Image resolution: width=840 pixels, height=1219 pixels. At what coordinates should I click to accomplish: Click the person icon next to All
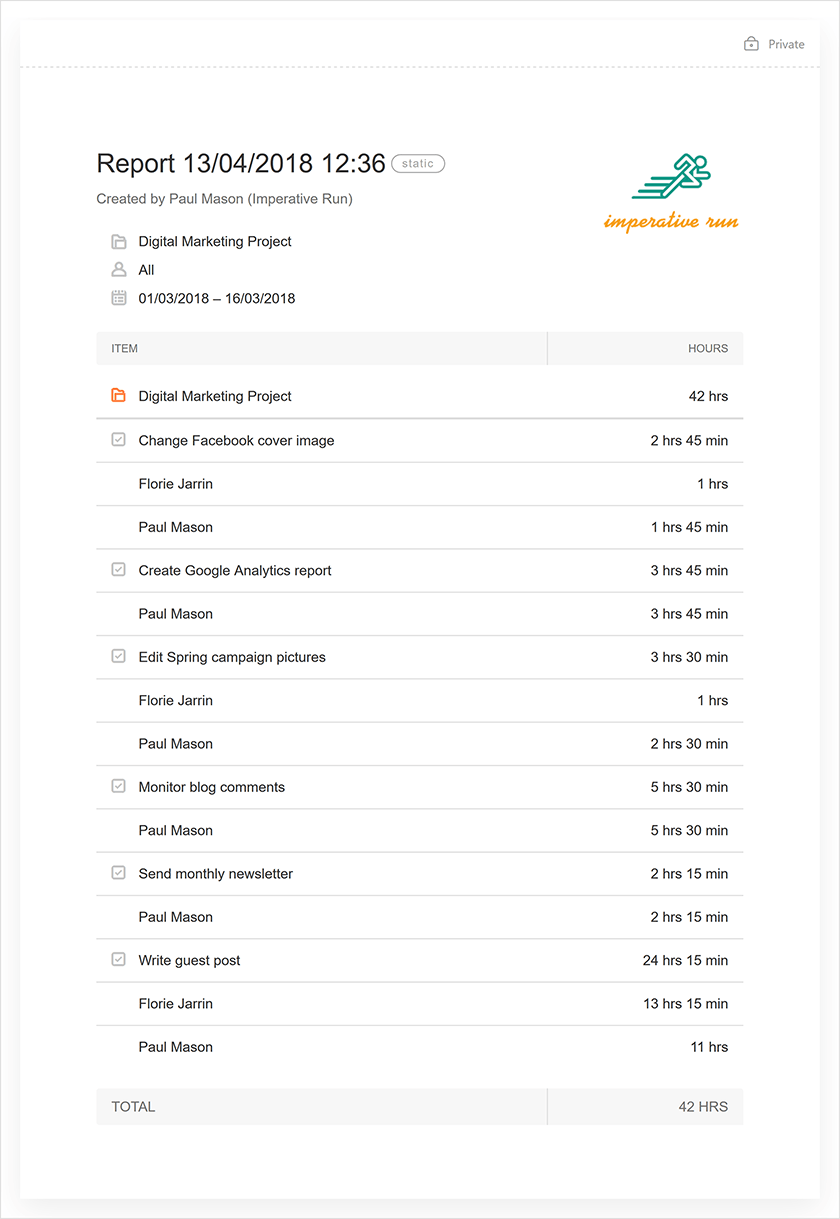[119, 270]
